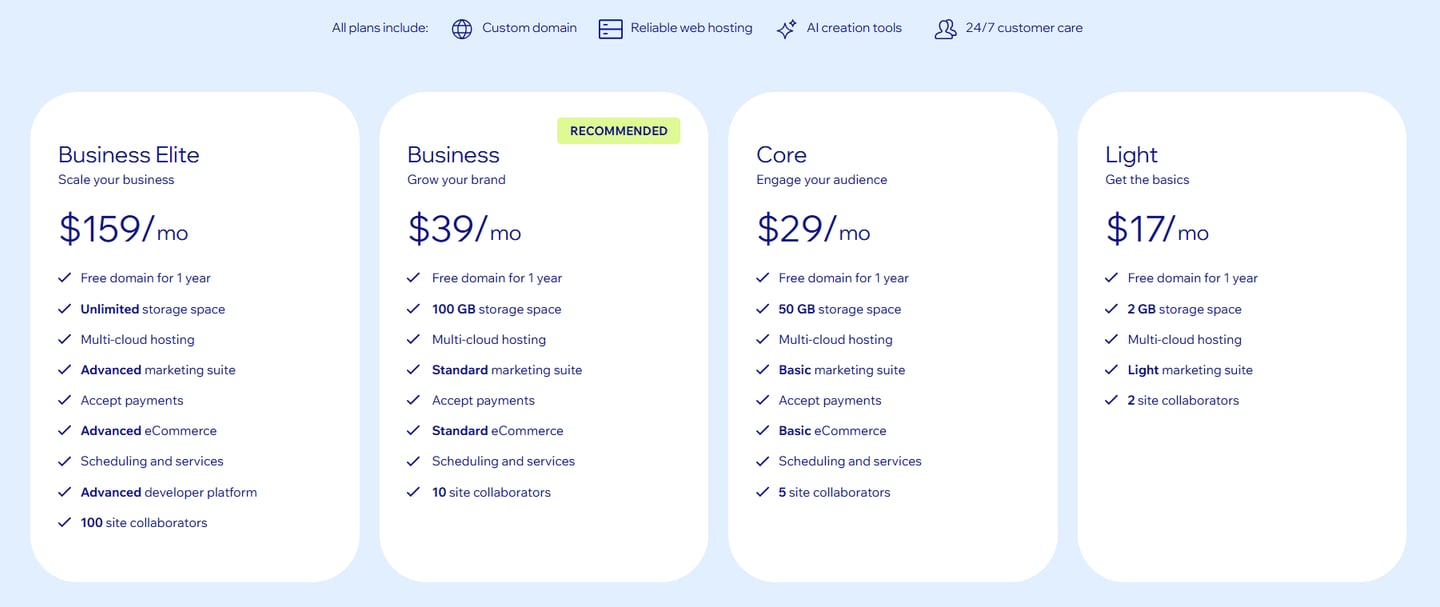Click the checkmark beside Unlimited storage space
The image size is (1440, 607).
pyautogui.click(x=64, y=309)
